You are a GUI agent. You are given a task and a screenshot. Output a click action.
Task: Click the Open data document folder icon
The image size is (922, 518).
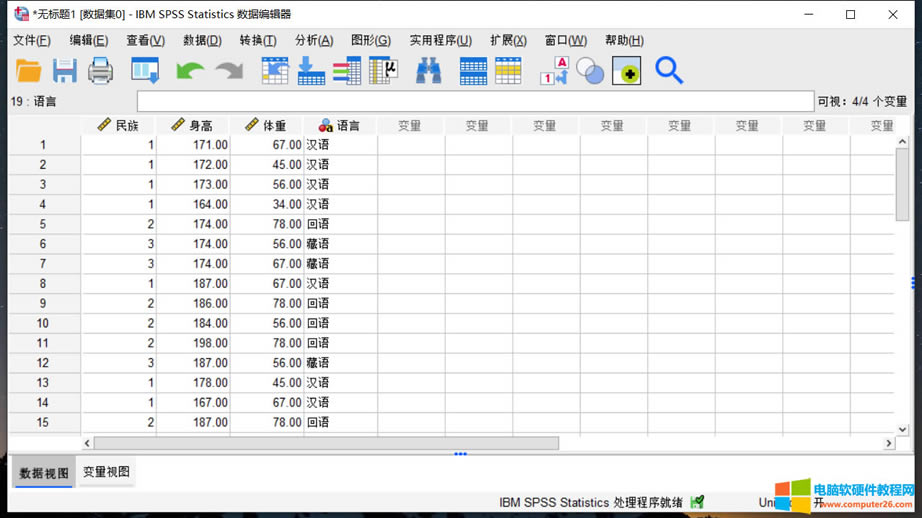click(x=28, y=71)
